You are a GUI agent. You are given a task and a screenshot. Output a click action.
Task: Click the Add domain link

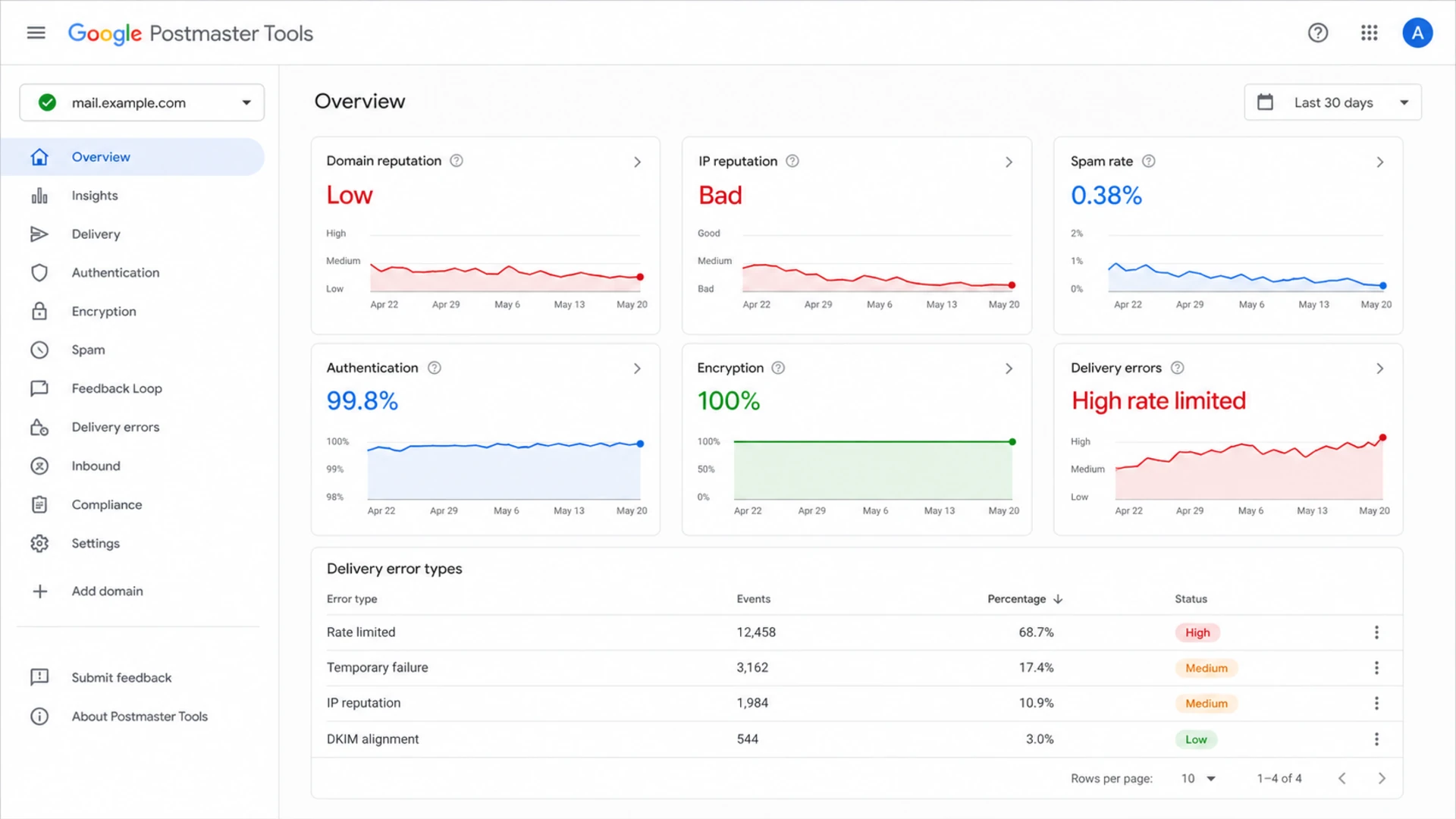click(107, 591)
